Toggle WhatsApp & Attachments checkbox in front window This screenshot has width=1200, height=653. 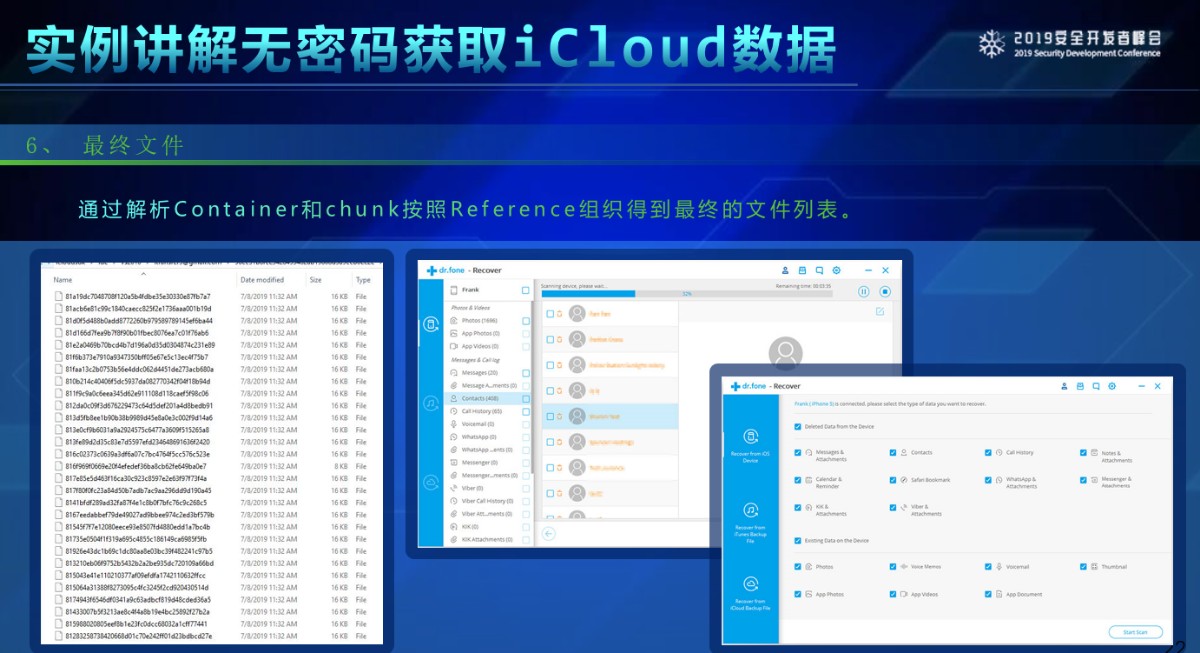tap(987, 479)
